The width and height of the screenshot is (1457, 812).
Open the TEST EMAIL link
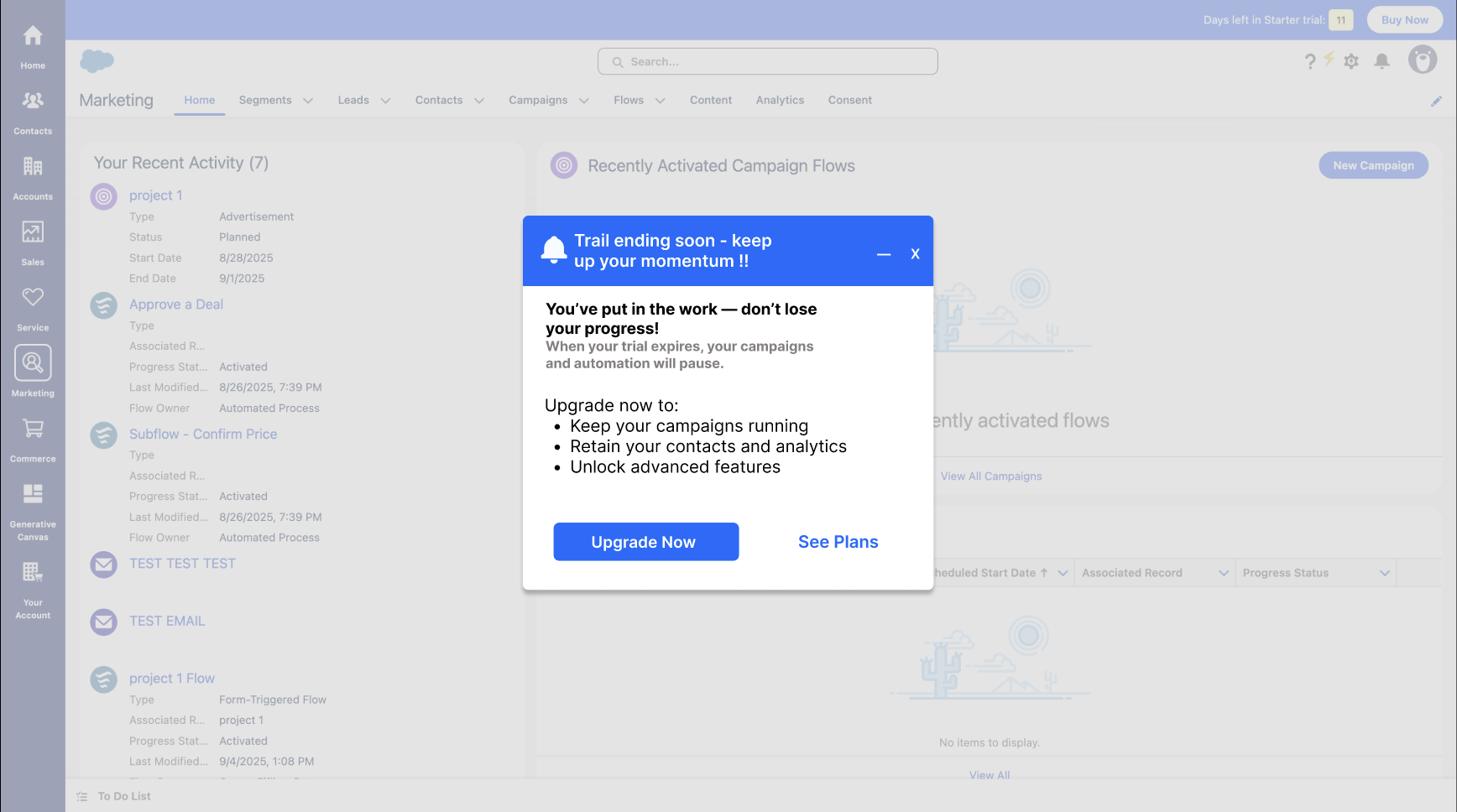[167, 622]
